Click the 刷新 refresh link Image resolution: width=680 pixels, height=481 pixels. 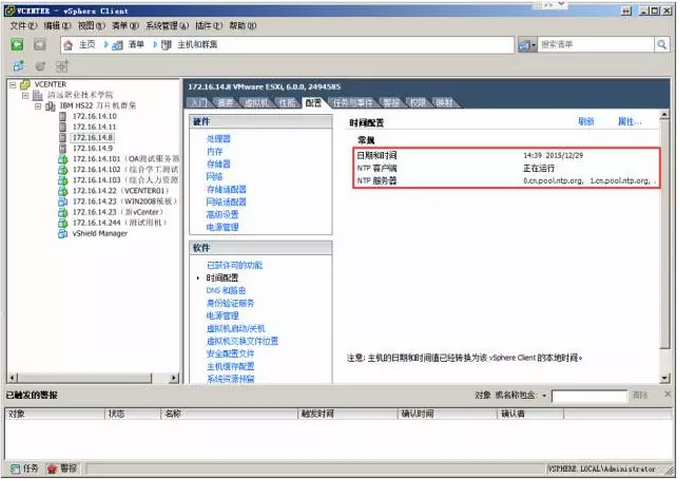click(586, 122)
